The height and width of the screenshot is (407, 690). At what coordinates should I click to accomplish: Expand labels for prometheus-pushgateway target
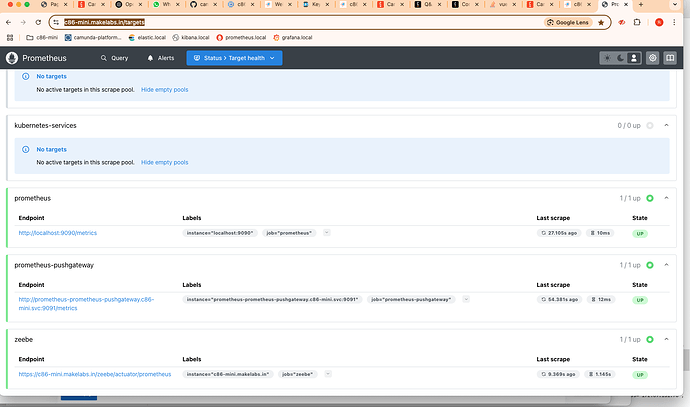pyautogui.click(x=466, y=299)
